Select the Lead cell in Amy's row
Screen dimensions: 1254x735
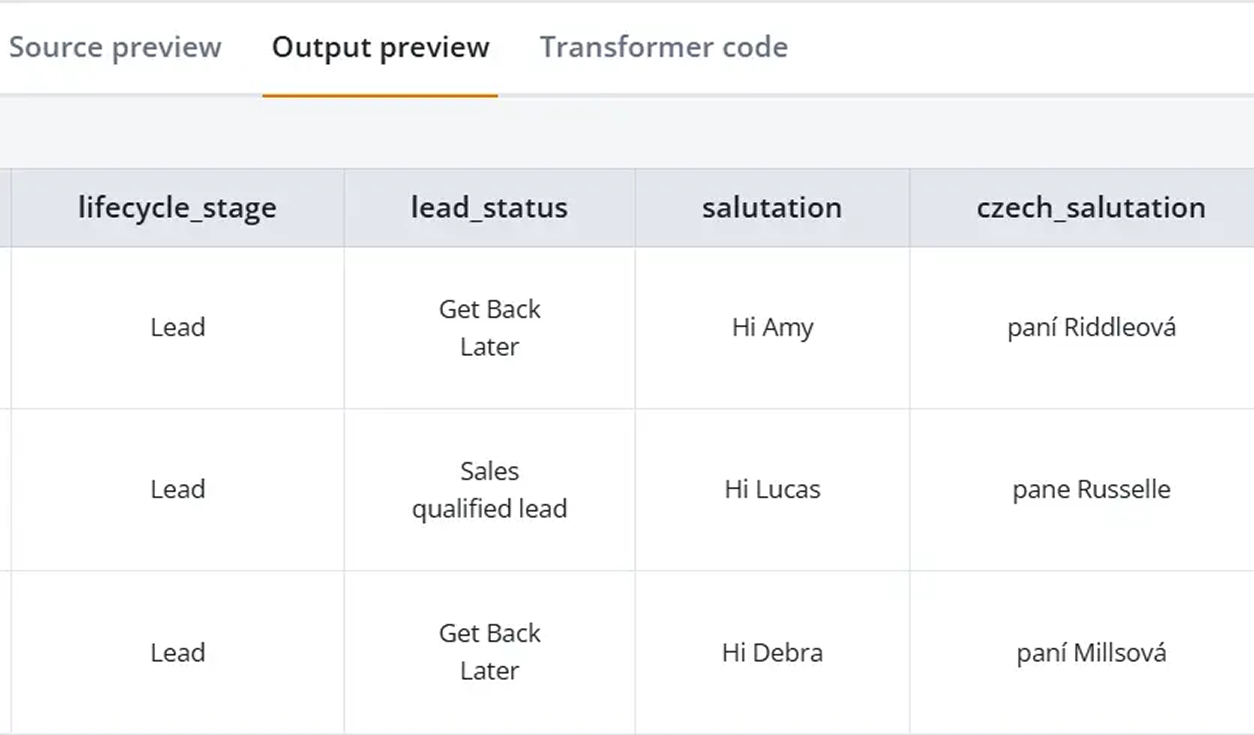[178, 328]
